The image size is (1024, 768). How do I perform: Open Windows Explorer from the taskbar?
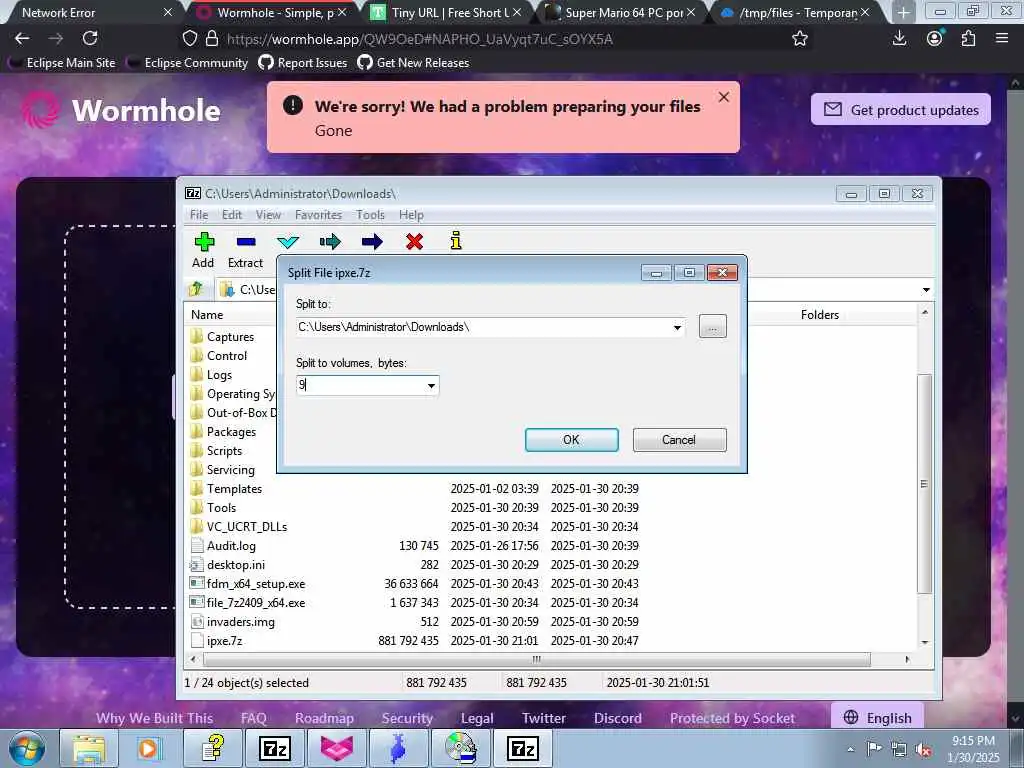pos(88,748)
